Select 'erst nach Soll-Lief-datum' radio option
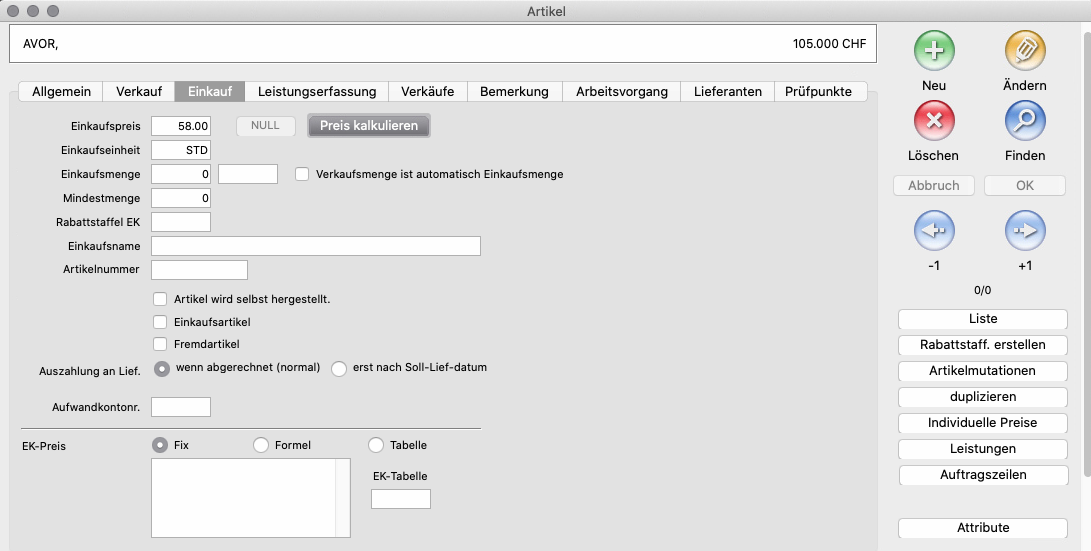The width and height of the screenshot is (1091, 551). coord(339,368)
